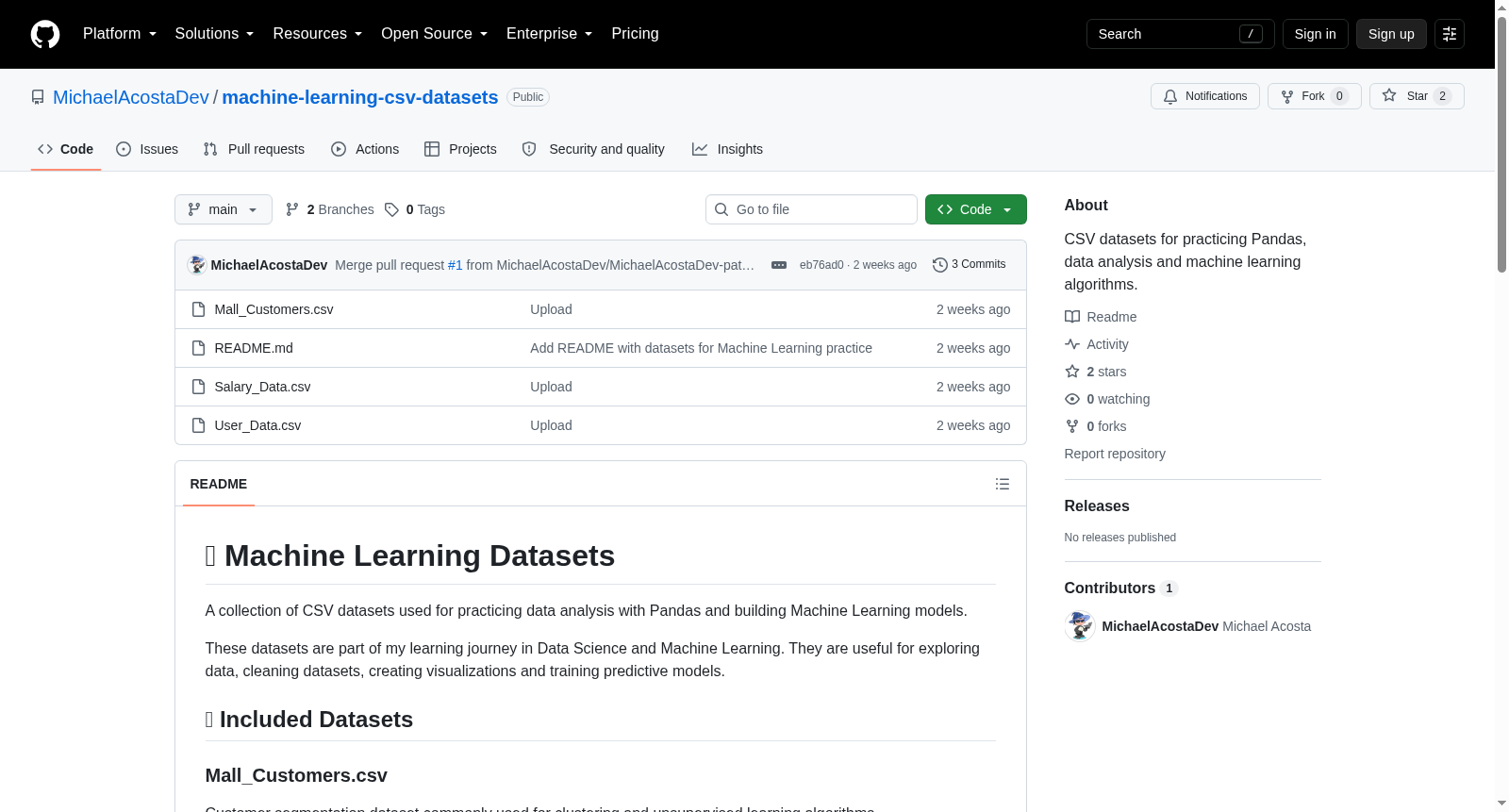The width and height of the screenshot is (1509, 812).
Task: Open the file icon for User_Data.csv
Action: pos(198,425)
